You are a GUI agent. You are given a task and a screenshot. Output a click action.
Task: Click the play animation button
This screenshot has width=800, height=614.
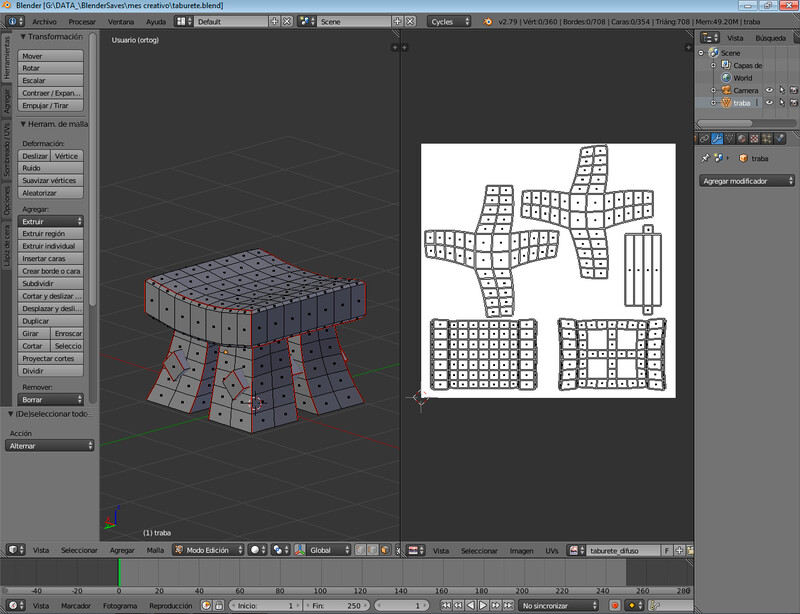point(483,605)
